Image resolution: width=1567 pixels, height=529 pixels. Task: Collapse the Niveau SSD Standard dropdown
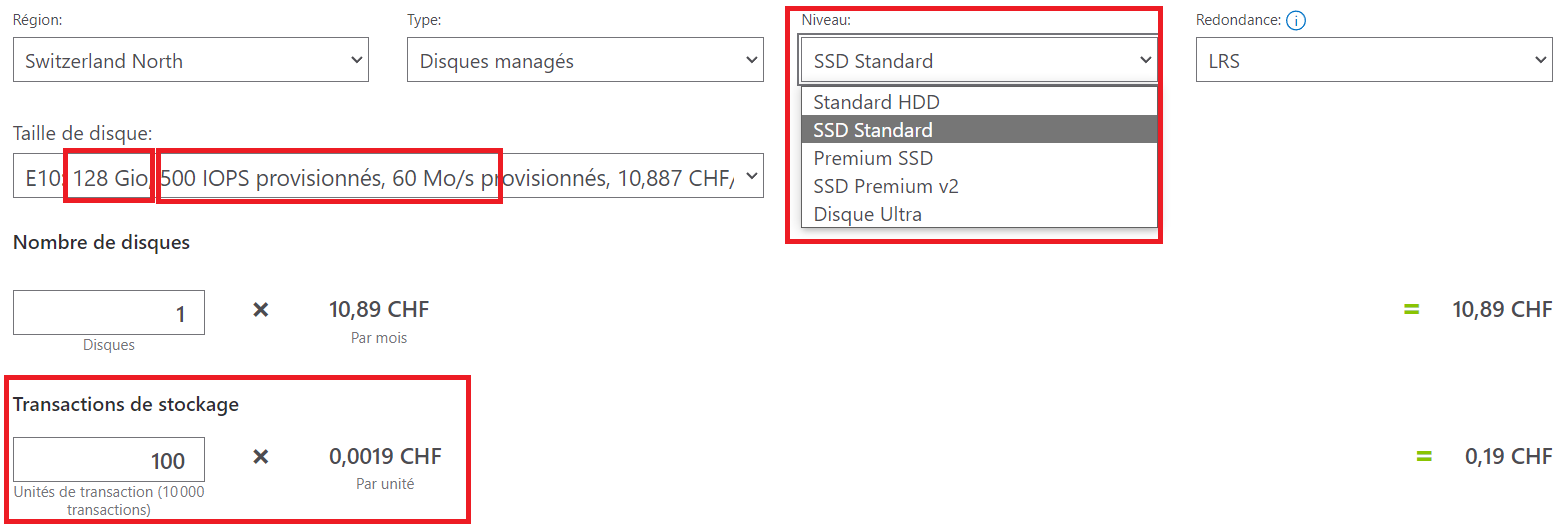[979, 60]
